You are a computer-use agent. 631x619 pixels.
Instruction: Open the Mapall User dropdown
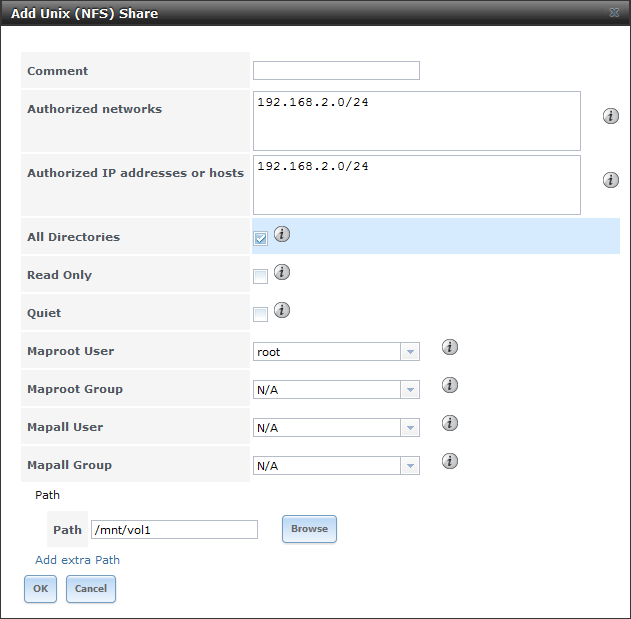(x=409, y=428)
